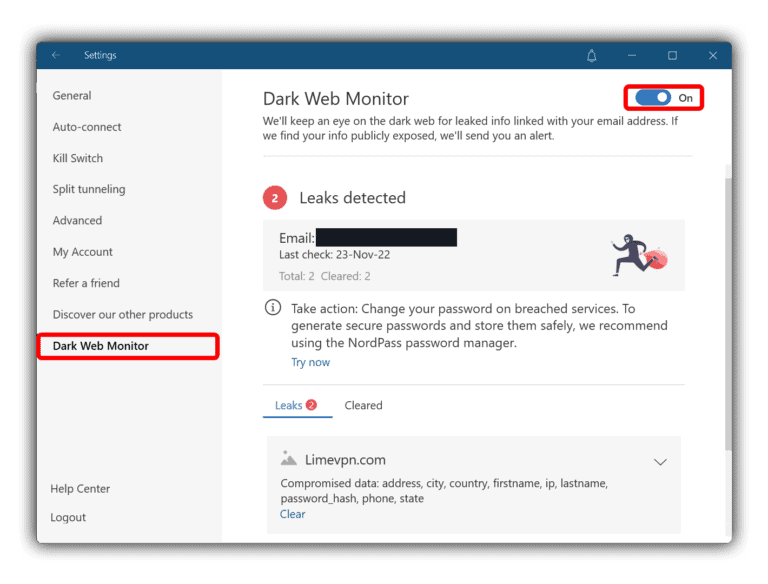Expand the Limevpn.com leak details
Screen dimensions: 768x584
point(660,462)
